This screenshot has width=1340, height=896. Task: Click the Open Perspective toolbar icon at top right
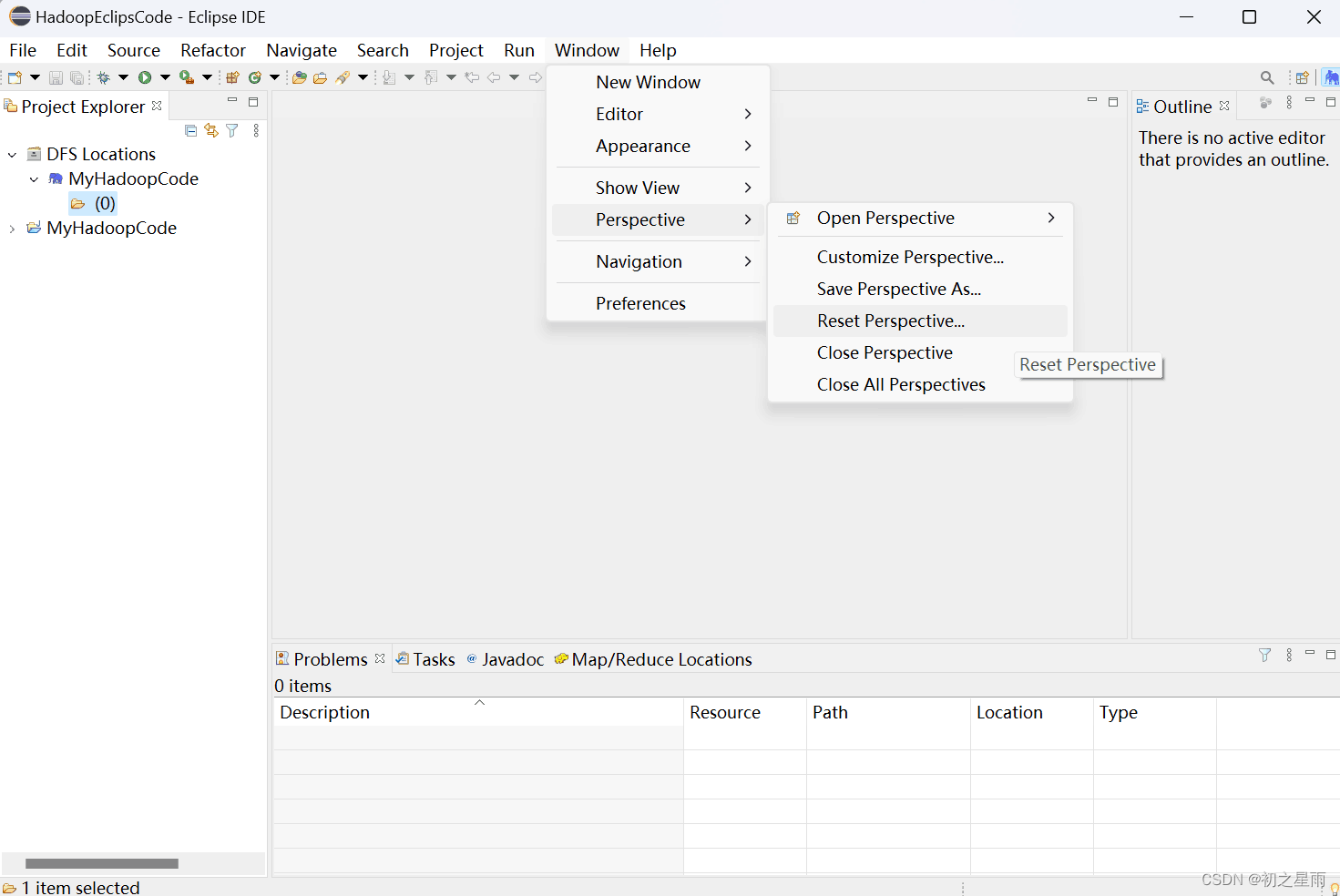coord(1302,77)
